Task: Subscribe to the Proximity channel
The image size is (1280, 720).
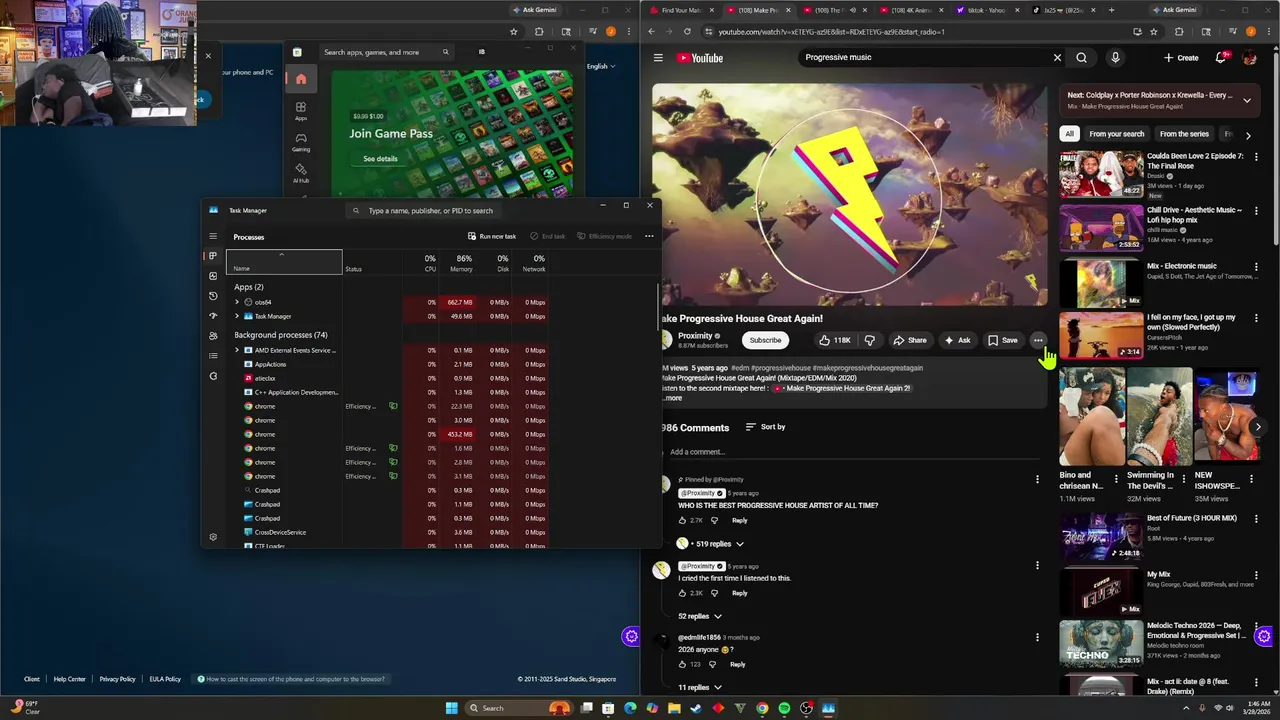Action: click(x=765, y=340)
